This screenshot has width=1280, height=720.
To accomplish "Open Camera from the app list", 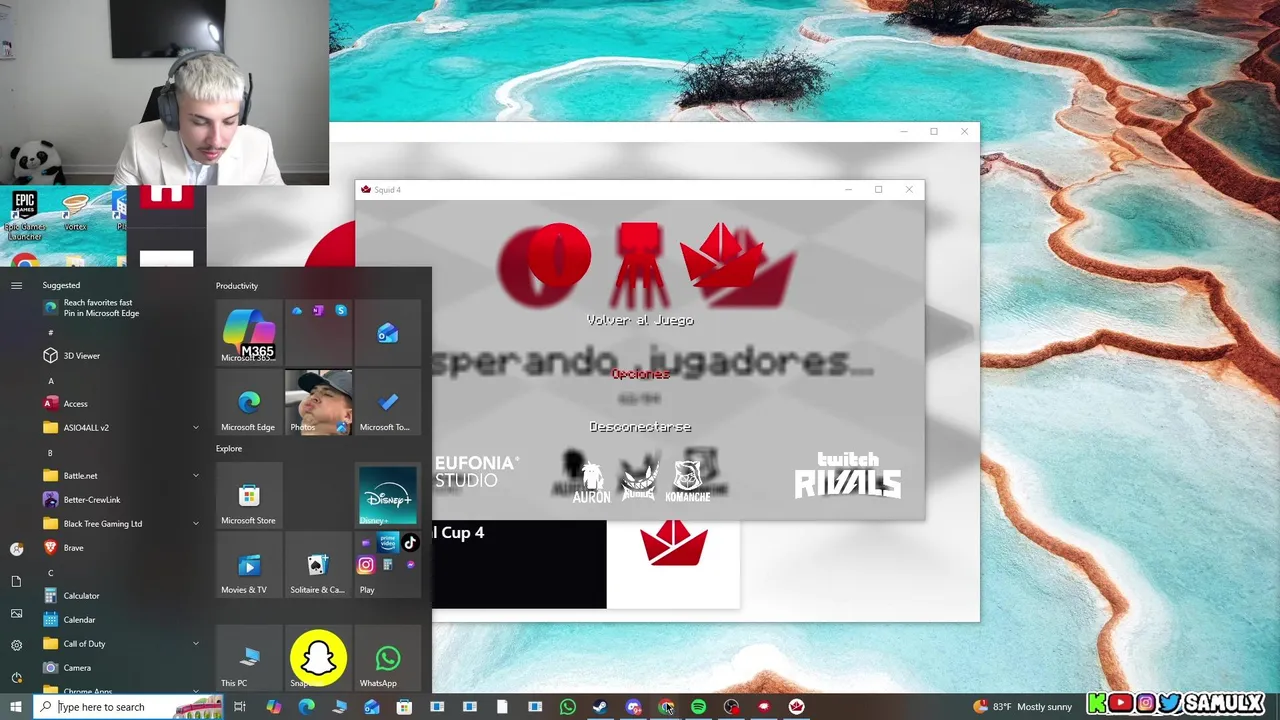I will coord(120,667).
